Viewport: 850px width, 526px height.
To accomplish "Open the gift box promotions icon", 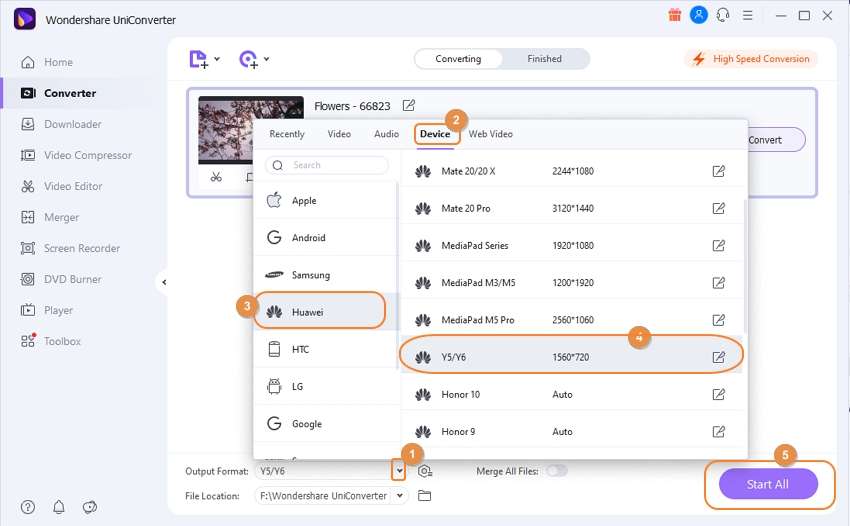I will point(674,15).
